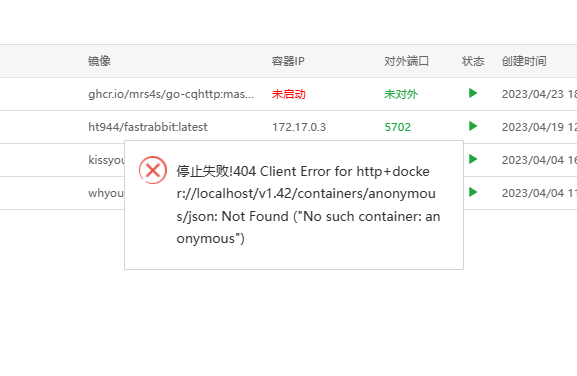Image resolution: width=577 pixels, height=376 pixels.
Task: Click the red X error icon in the popup
Action: pyautogui.click(x=153, y=170)
